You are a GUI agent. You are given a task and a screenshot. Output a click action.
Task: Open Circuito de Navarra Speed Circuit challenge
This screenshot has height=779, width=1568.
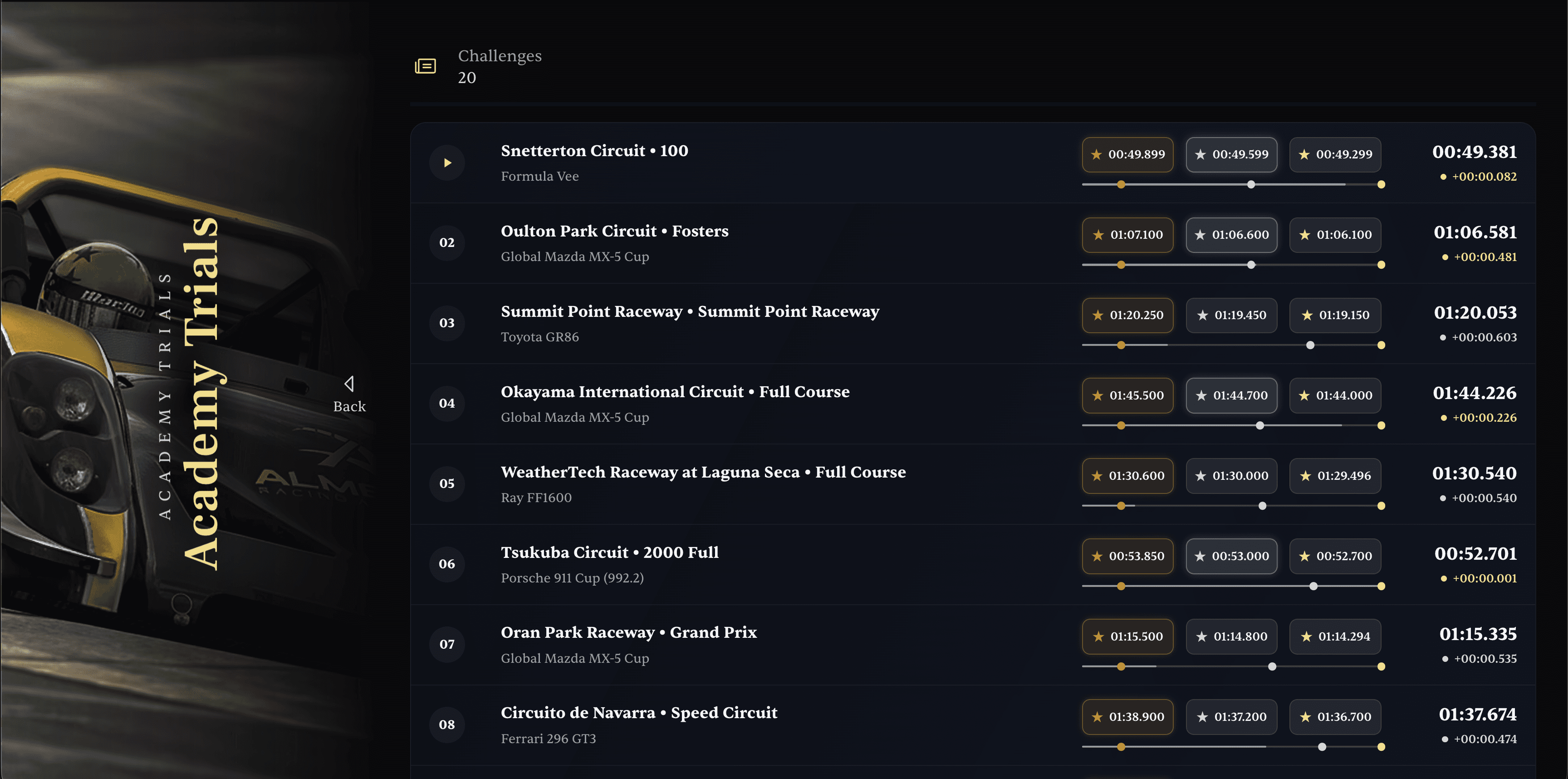(638, 713)
